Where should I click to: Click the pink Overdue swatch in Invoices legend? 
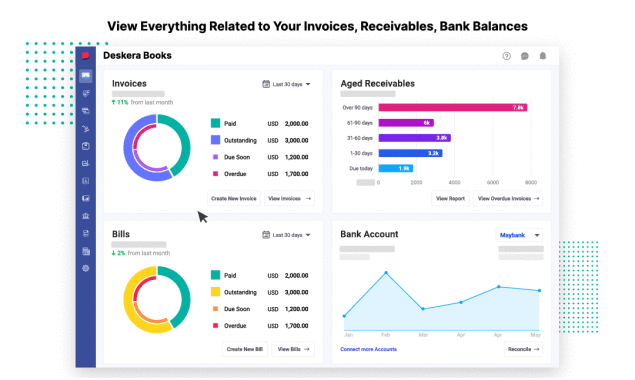215,174
